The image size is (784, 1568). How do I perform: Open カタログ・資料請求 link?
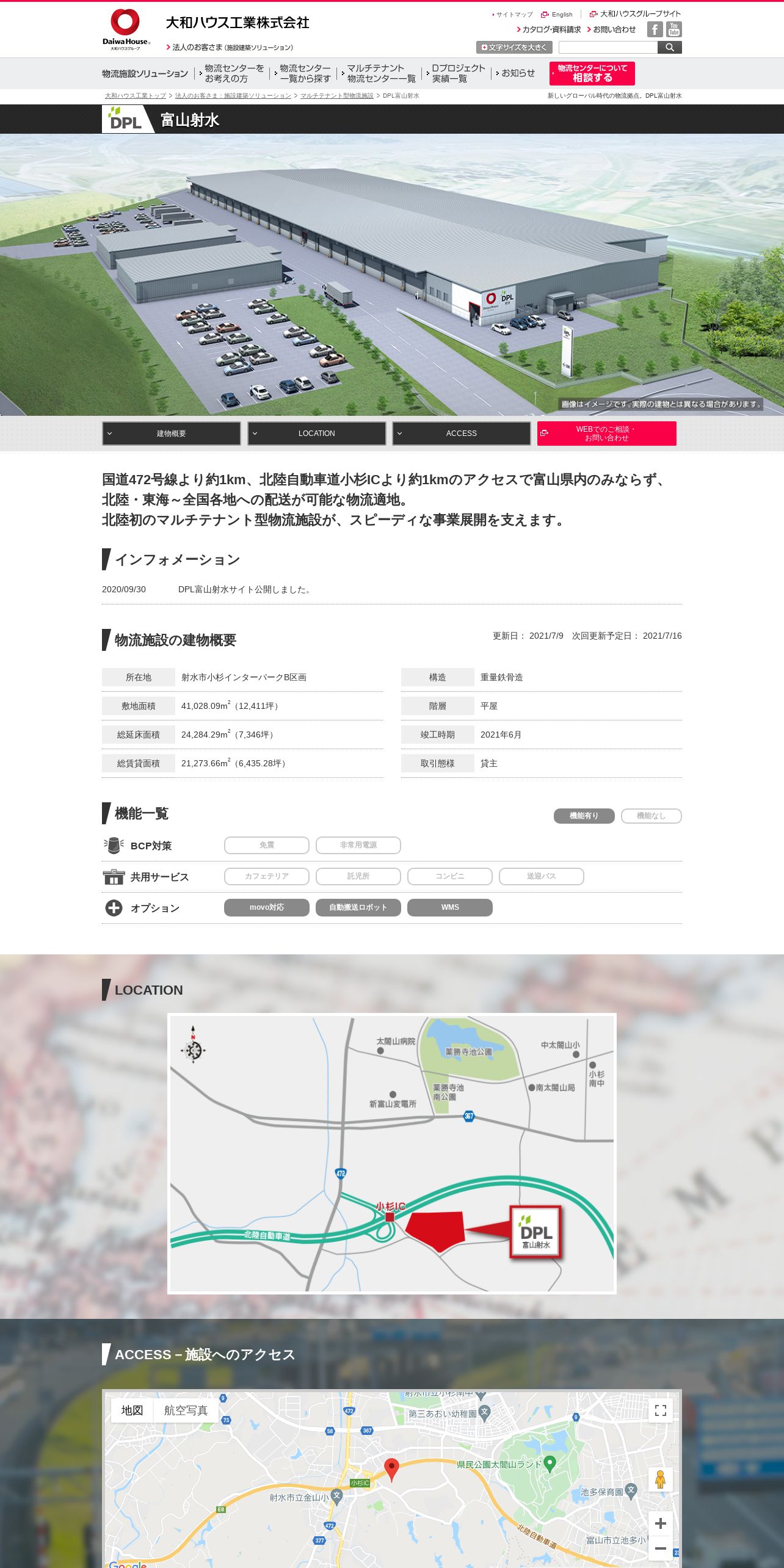549,29
